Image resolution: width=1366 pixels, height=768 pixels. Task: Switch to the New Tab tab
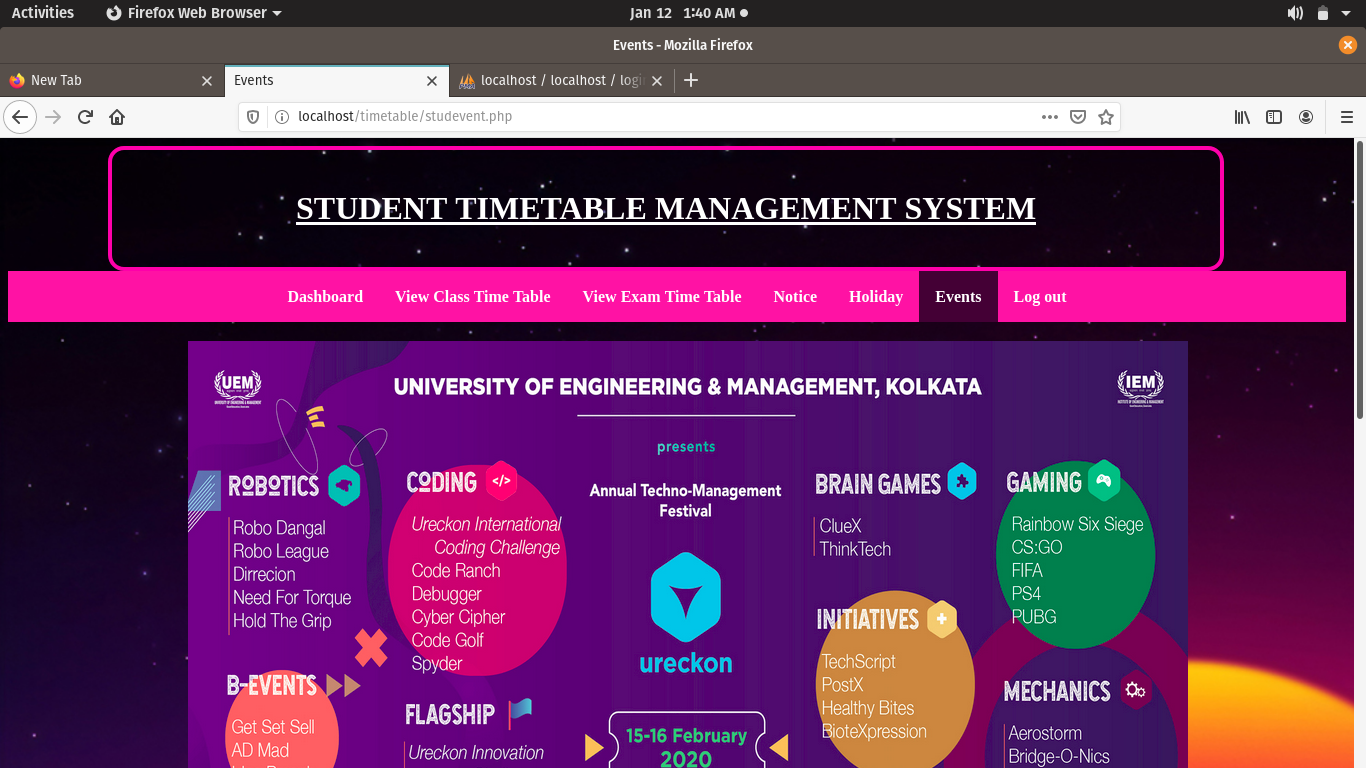112,81
